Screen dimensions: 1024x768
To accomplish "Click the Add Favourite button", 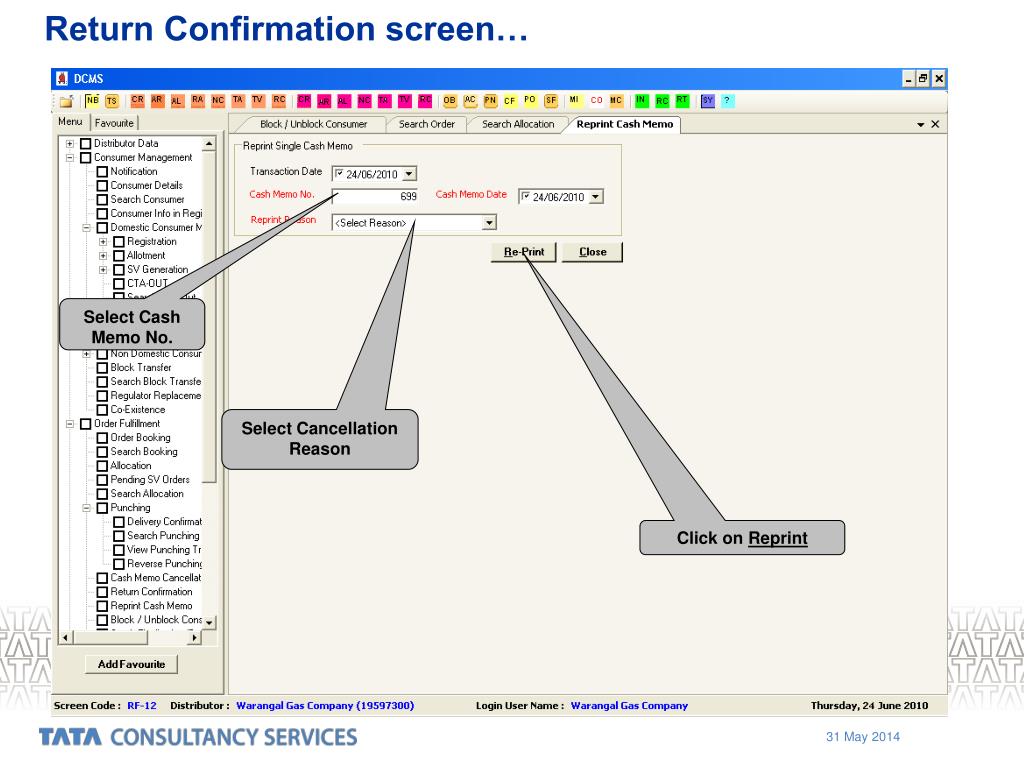I will point(131,664).
